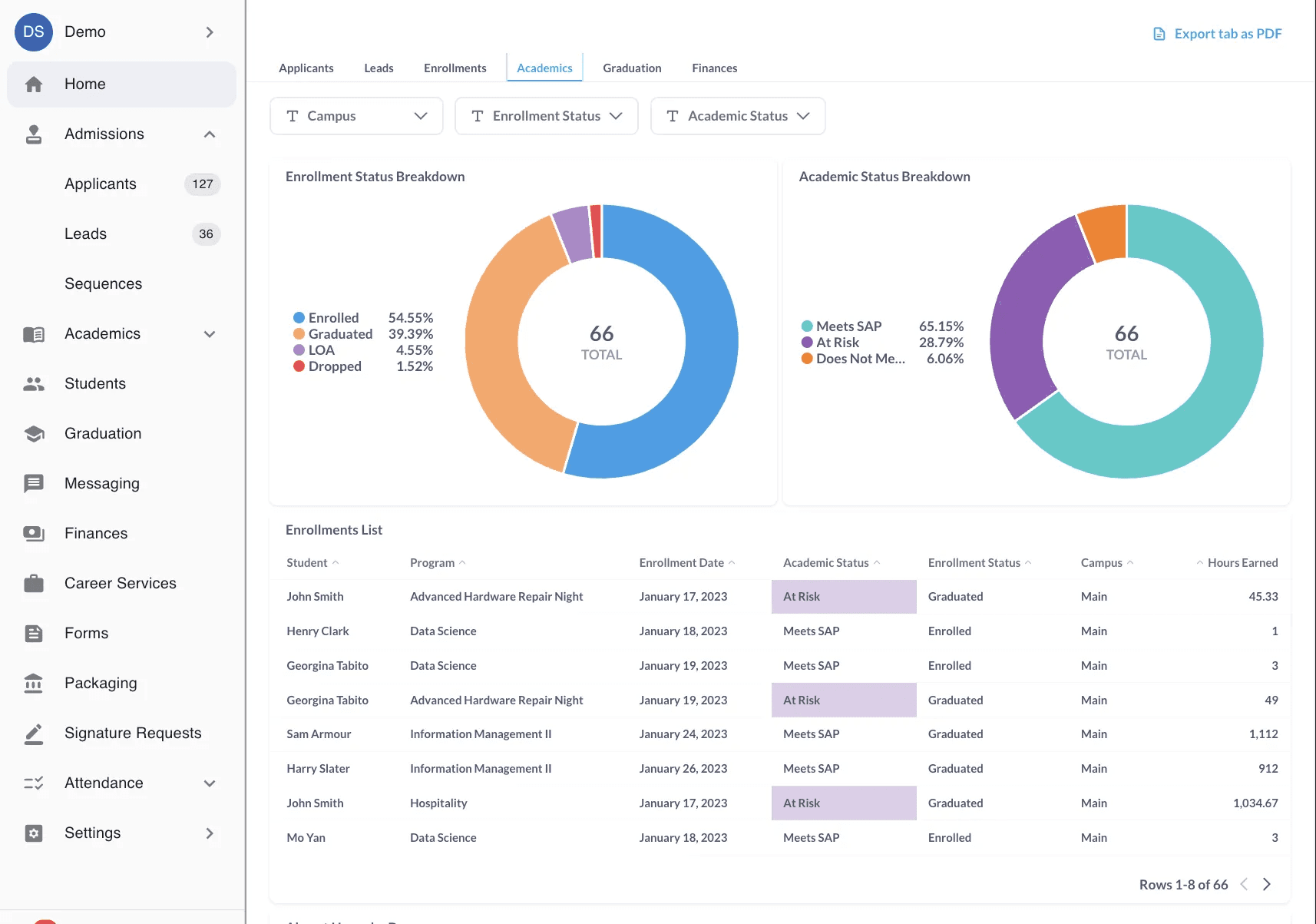The height and width of the screenshot is (924, 1316).
Task: Click Export tab as PDF
Action: (1218, 34)
